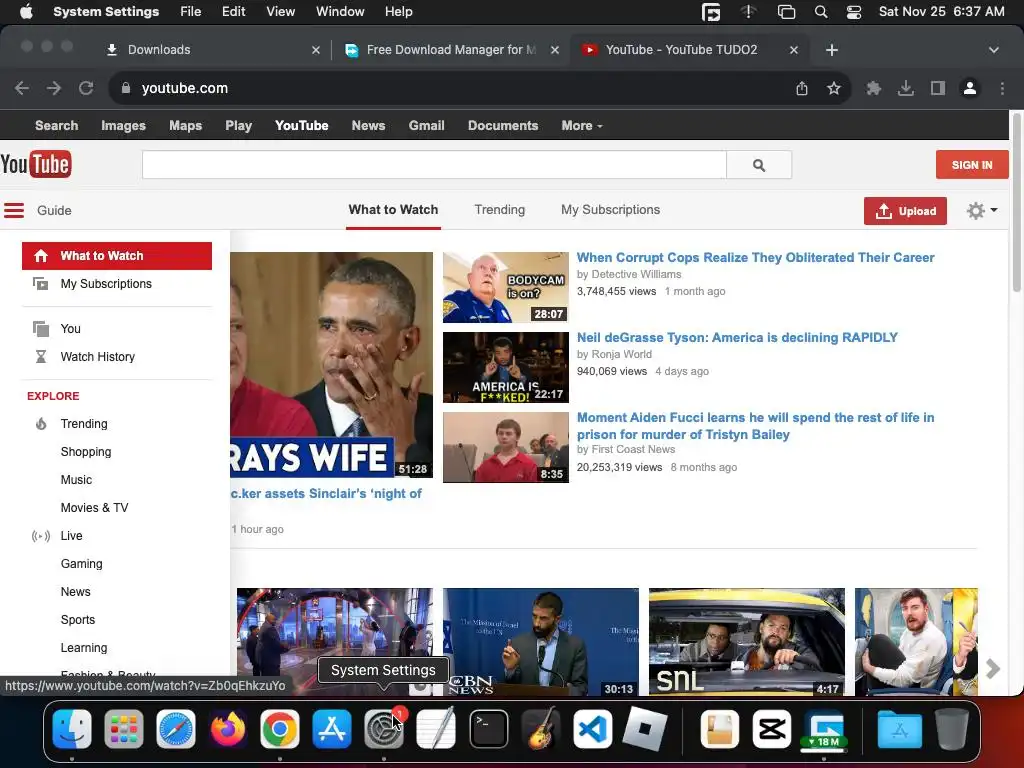Viewport: 1024px width, 768px height.
Task: Close the Free Download Manager tab
Action: coord(554,50)
